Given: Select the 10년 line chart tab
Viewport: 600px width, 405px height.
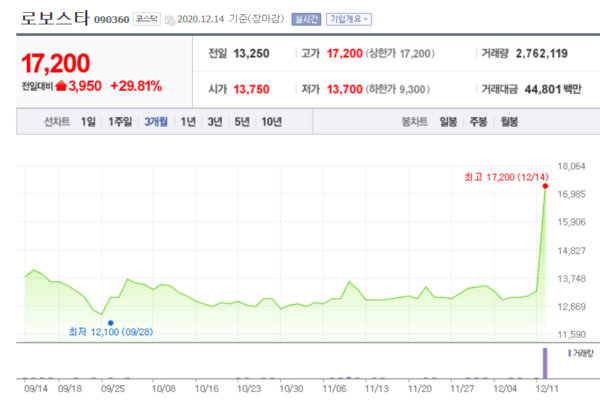Looking at the screenshot, I should click(x=272, y=122).
